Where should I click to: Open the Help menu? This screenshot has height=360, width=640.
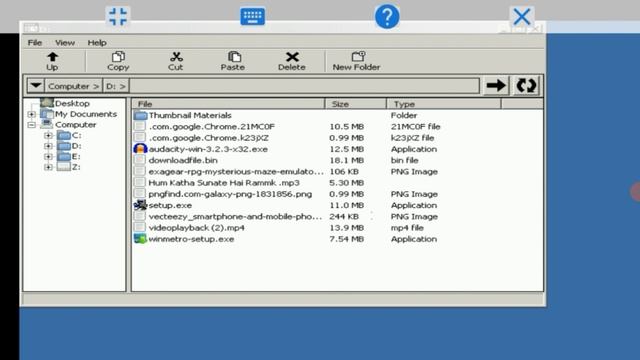[x=97, y=42]
